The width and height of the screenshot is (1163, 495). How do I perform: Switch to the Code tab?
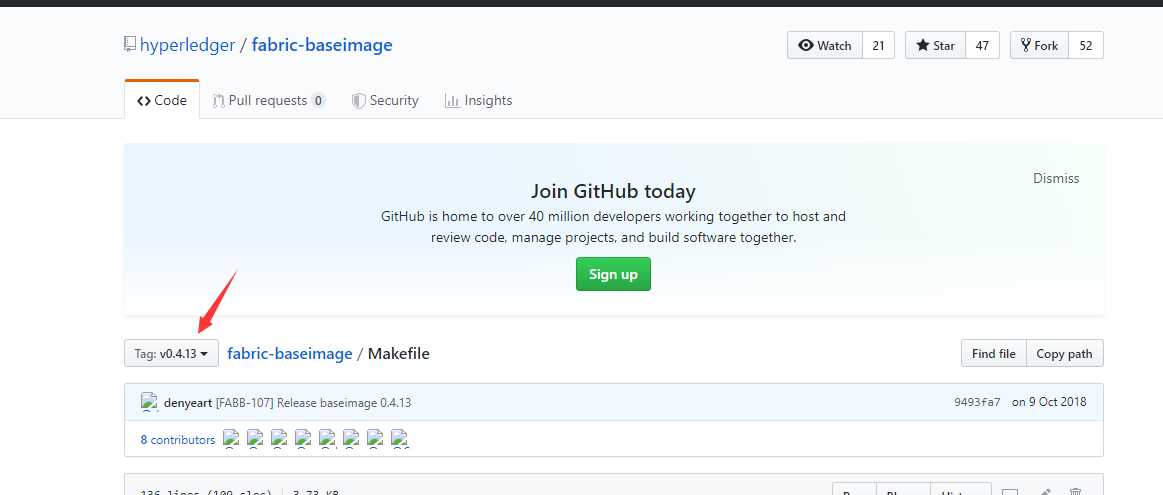[x=162, y=100]
